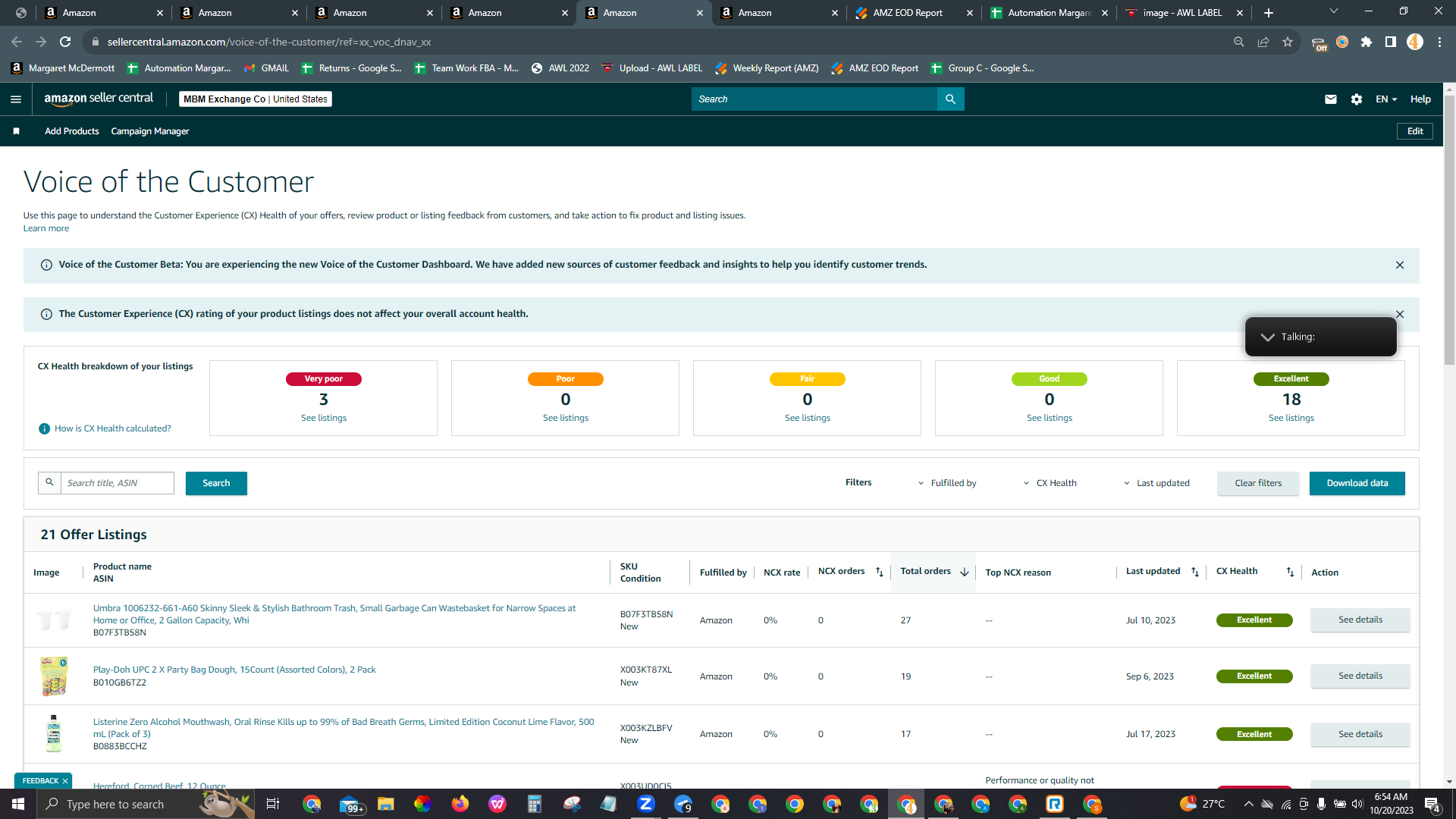The image size is (1456, 819).
Task: Sort table by CX Health arrows
Action: (1290, 572)
